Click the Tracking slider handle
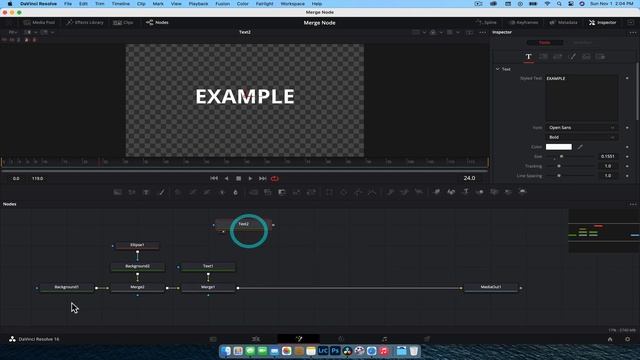This screenshot has height=360, width=640. tap(559, 166)
